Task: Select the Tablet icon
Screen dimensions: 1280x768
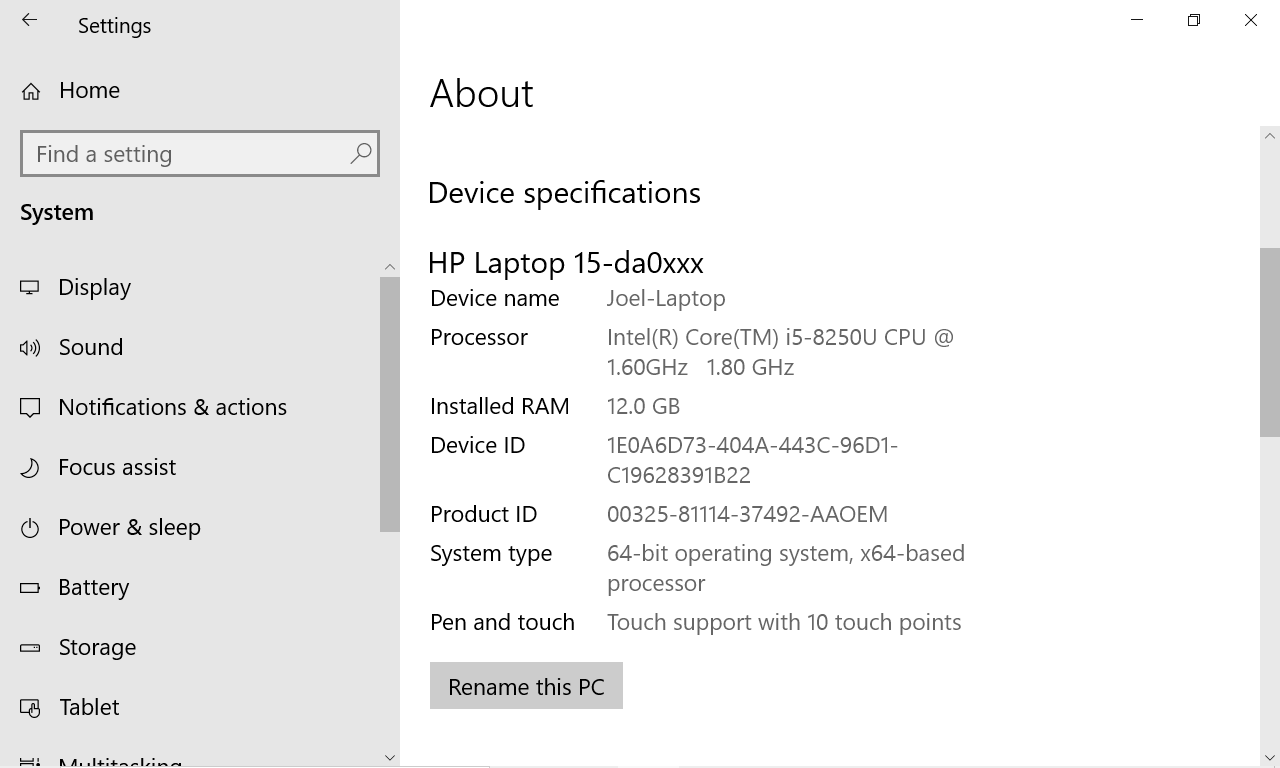Action: tap(30, 708)
